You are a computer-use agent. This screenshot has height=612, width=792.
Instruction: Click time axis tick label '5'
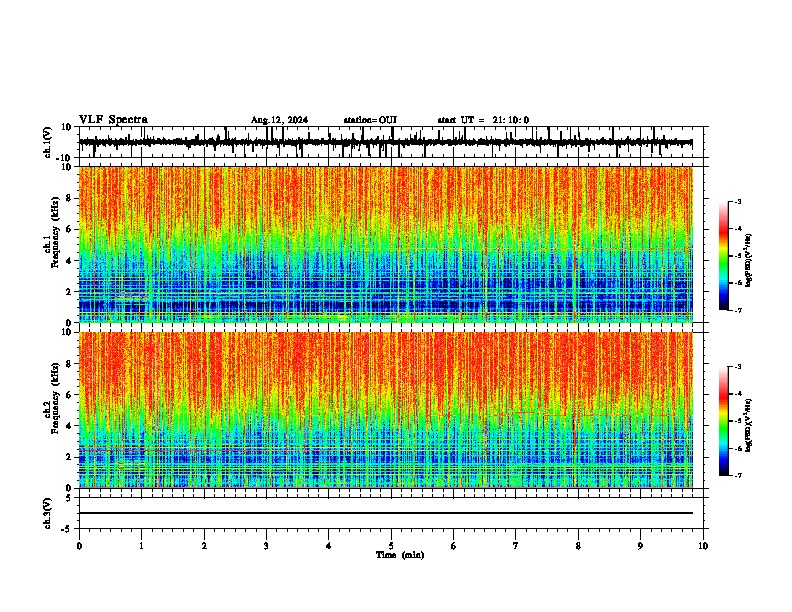[x=391, y=546]
